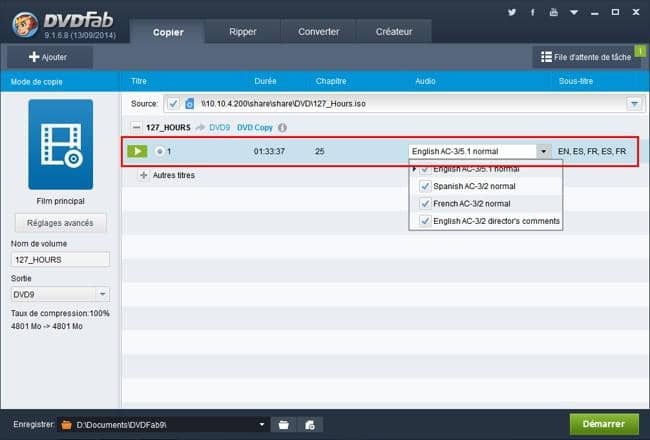Viewport: 650px width, 440px height.
Task: Click the Taux de compression:100% text
Action: (60, 313)
